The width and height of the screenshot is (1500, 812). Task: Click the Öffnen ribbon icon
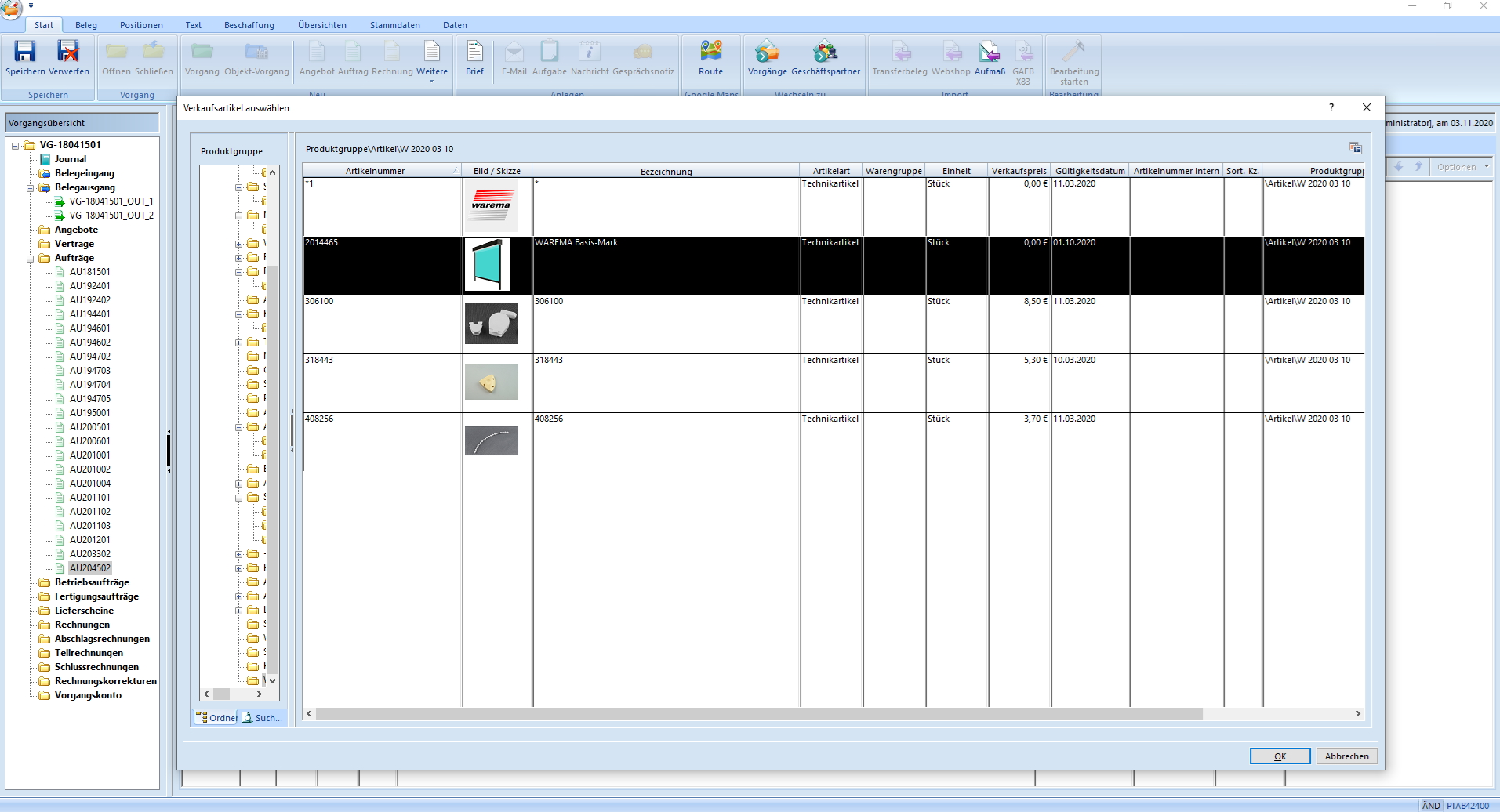coord(116,52)
